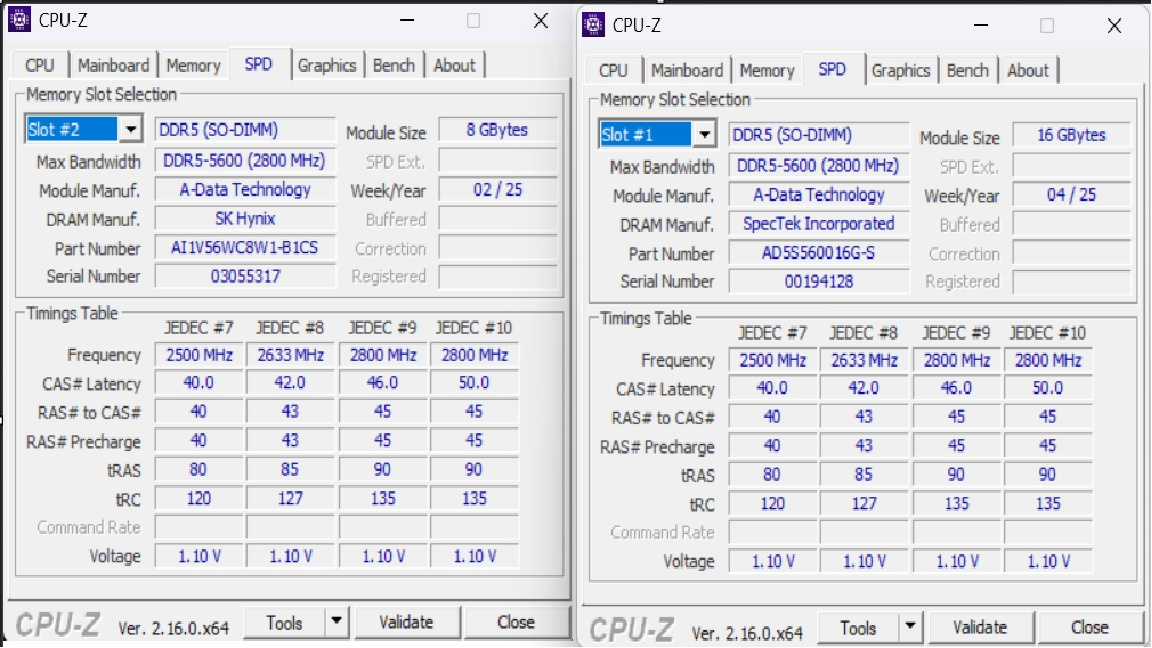Viewport: 1152px width, 648px height.
Task: Click CAS# Latency 50.0 in left window
Action: (x=474, y=384)
